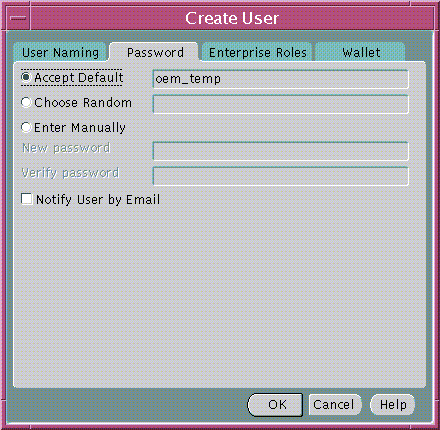Confirm with the OK button
This screenshot has width=440, height=430.
coord(275,405)
